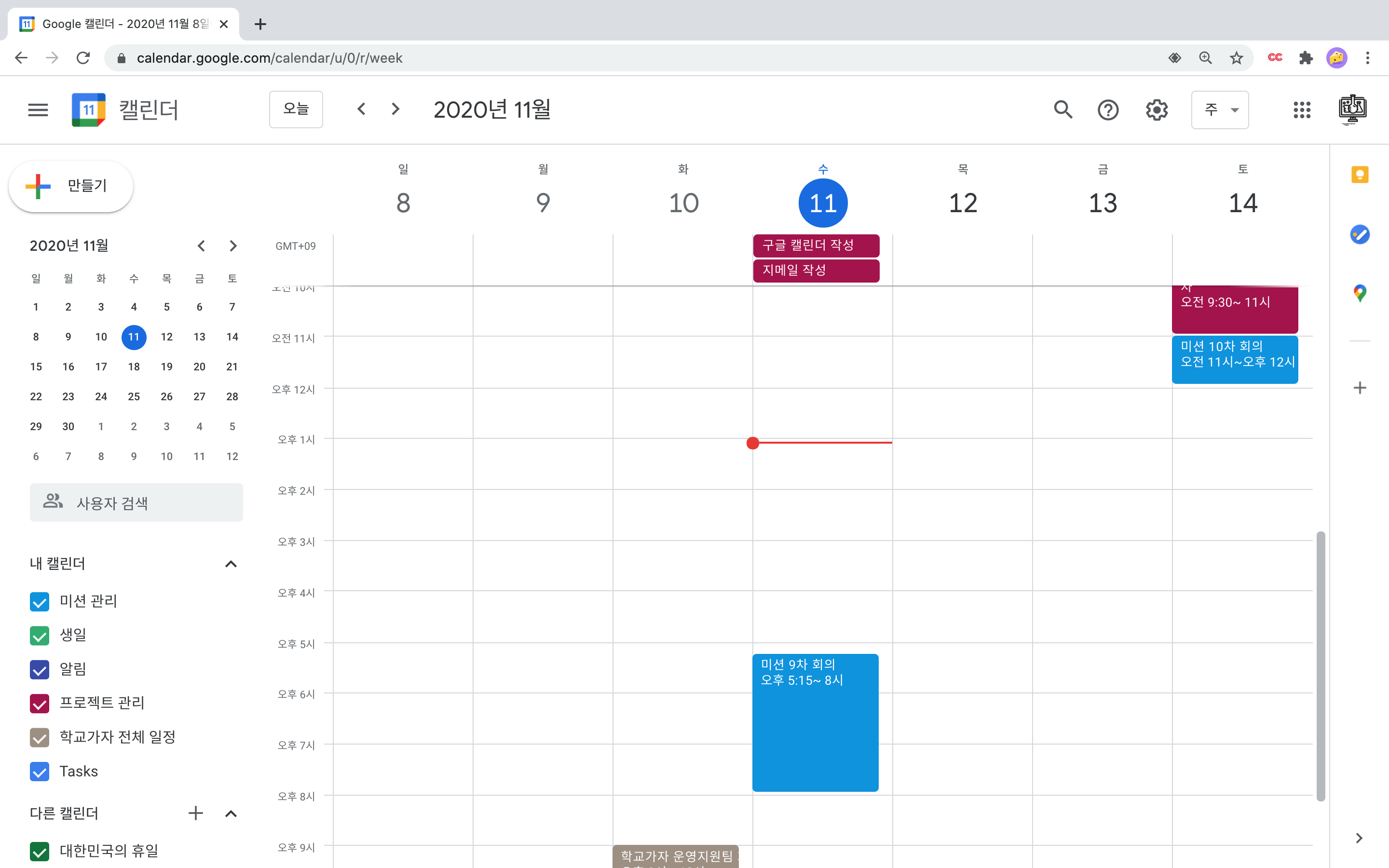Click the 사용자 검색 field
This screenshot has width=1389, height=868.
136,503
